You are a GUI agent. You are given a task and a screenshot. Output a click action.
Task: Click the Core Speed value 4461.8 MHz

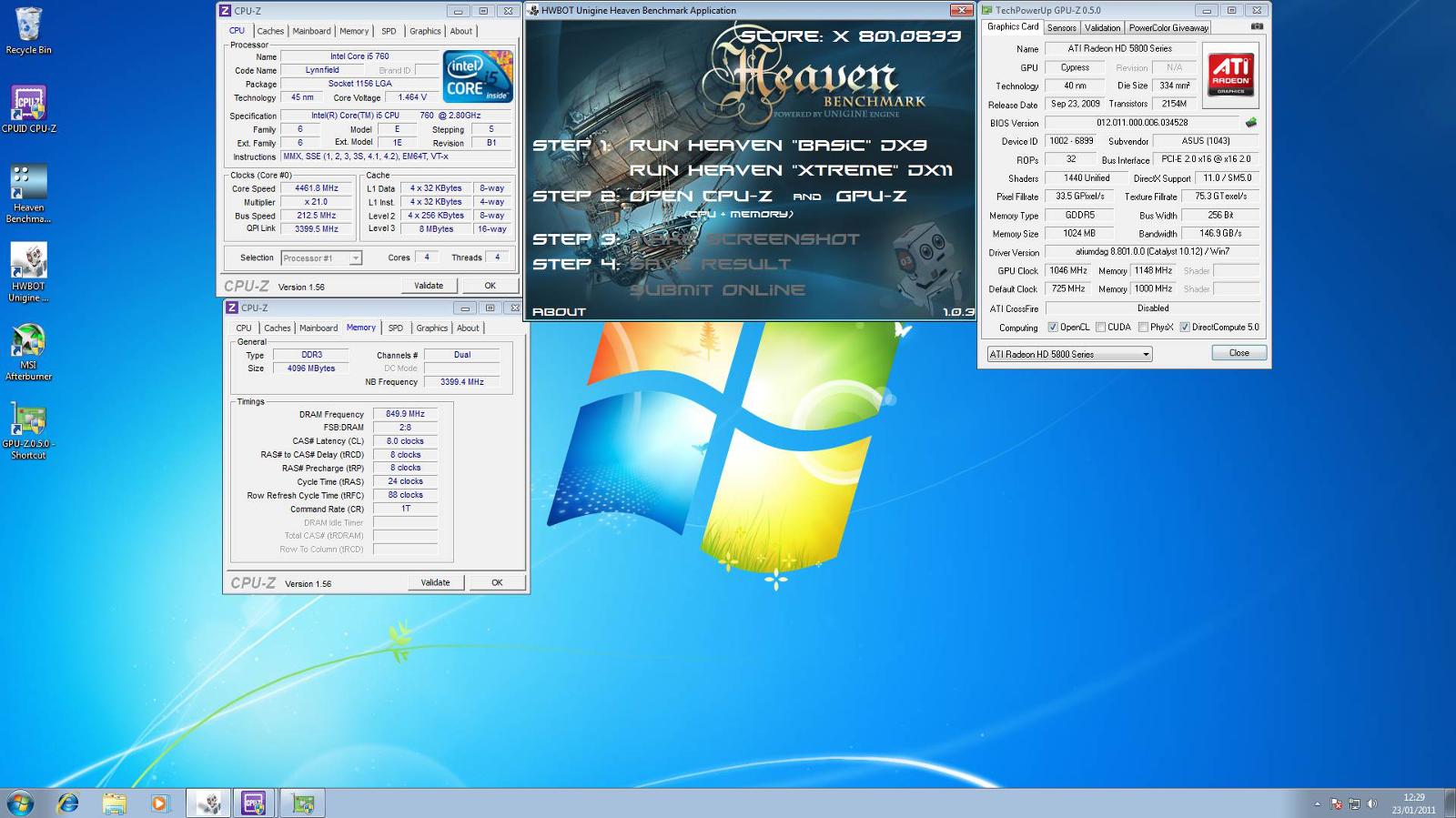click(x=316, y=188)
